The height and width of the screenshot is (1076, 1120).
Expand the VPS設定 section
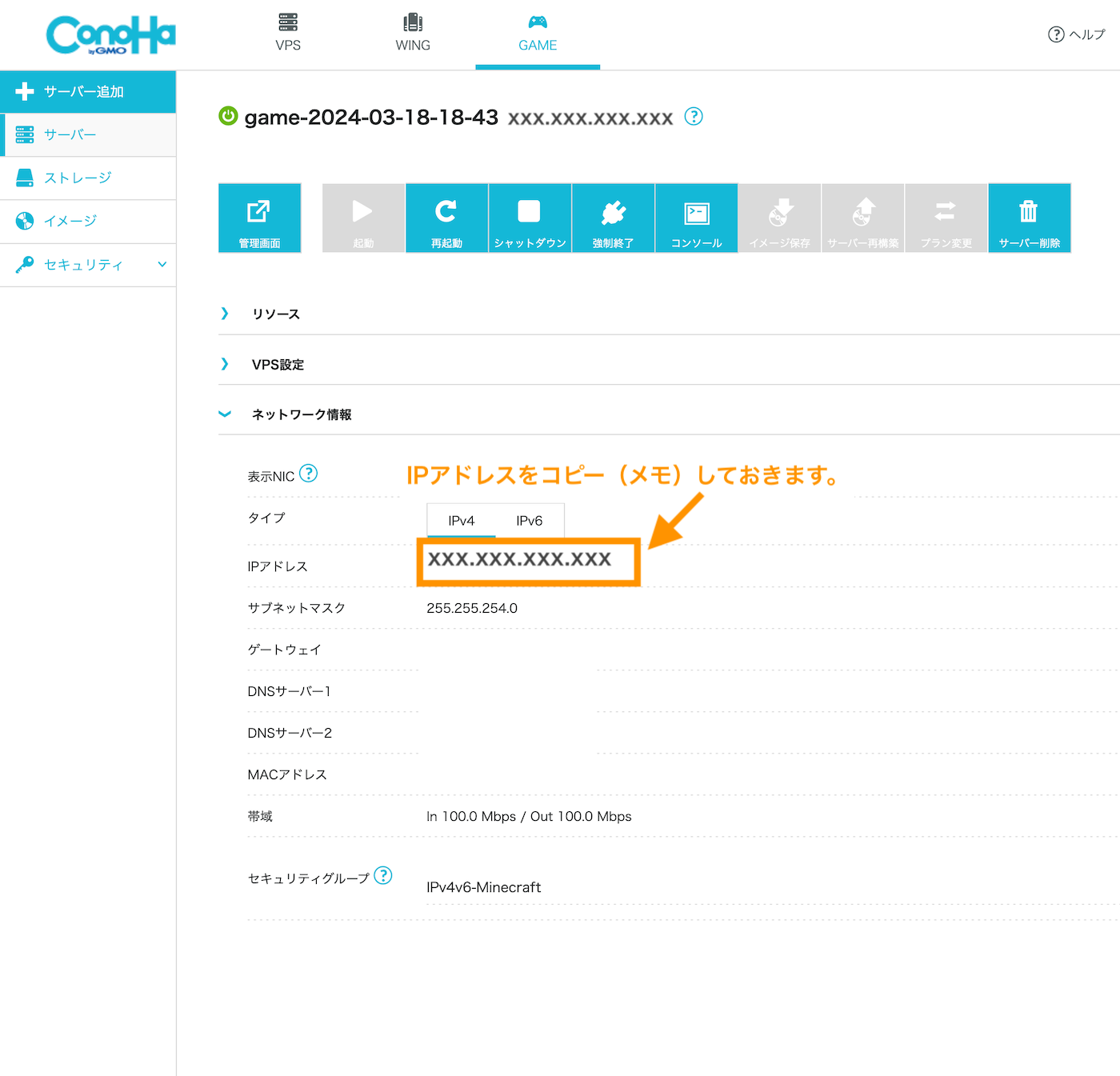(277, 365)
